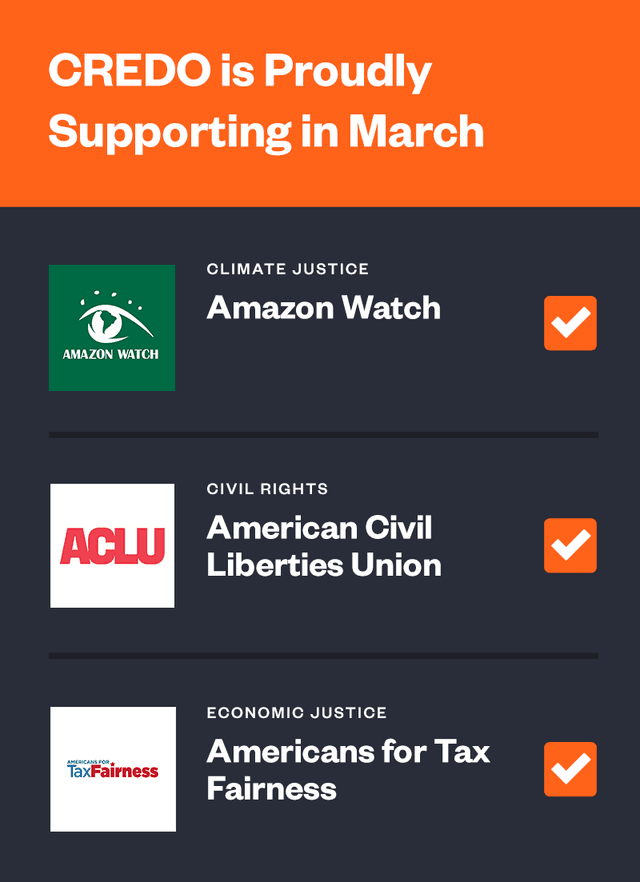This screenshot has width=640, height=882.
Task: Check the Amazon Watch orange checkbox
Action: [x=570, y=323]
